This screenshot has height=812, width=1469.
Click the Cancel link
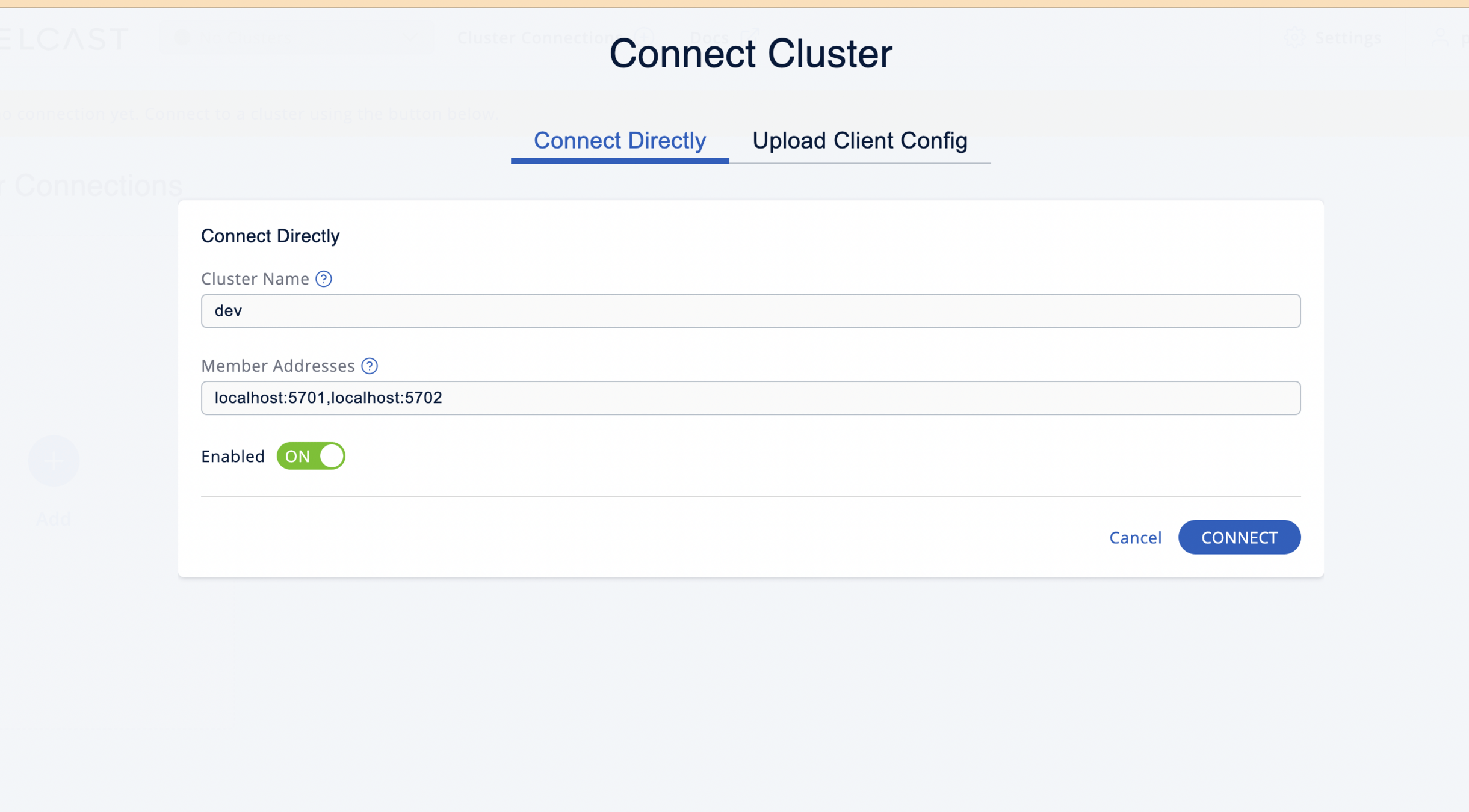coord(1135,537)
